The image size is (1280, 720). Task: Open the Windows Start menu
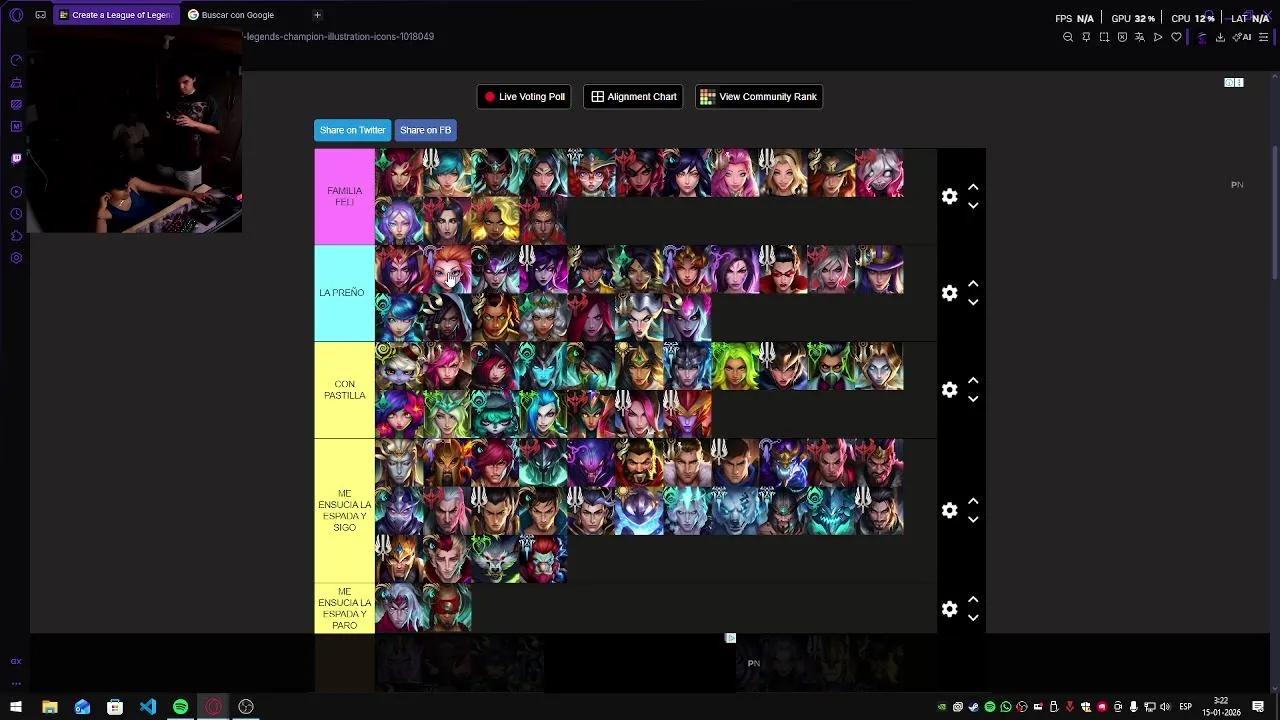pos(16,707)
